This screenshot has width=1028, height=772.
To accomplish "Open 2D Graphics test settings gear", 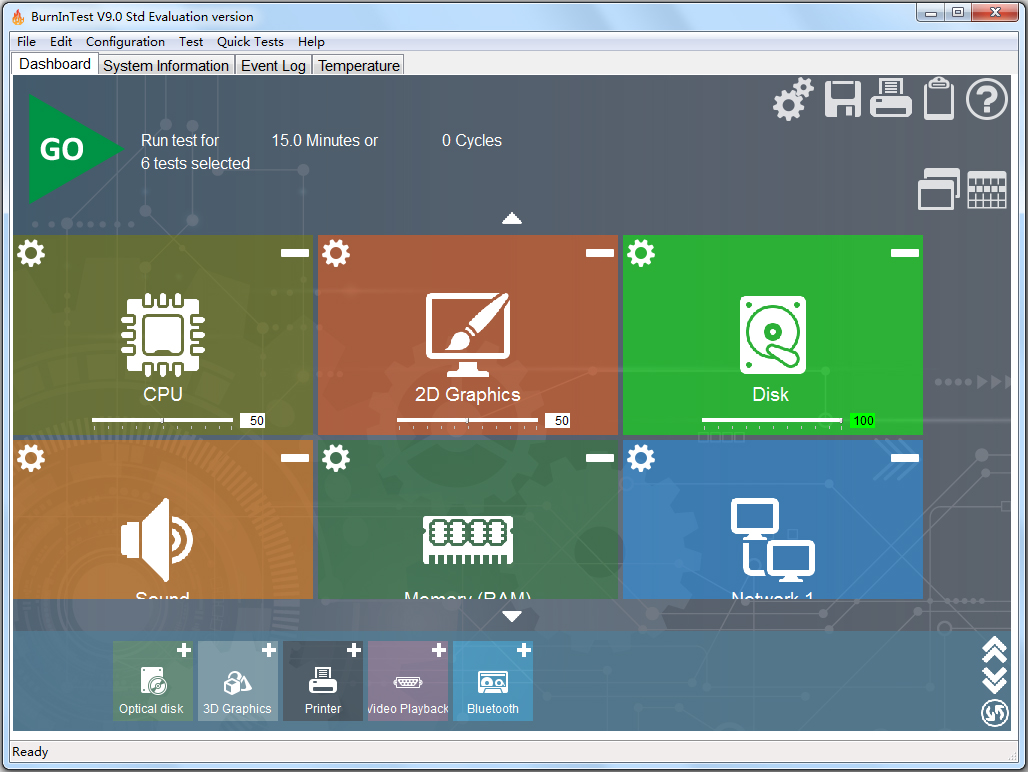I will tap(336, 253).
